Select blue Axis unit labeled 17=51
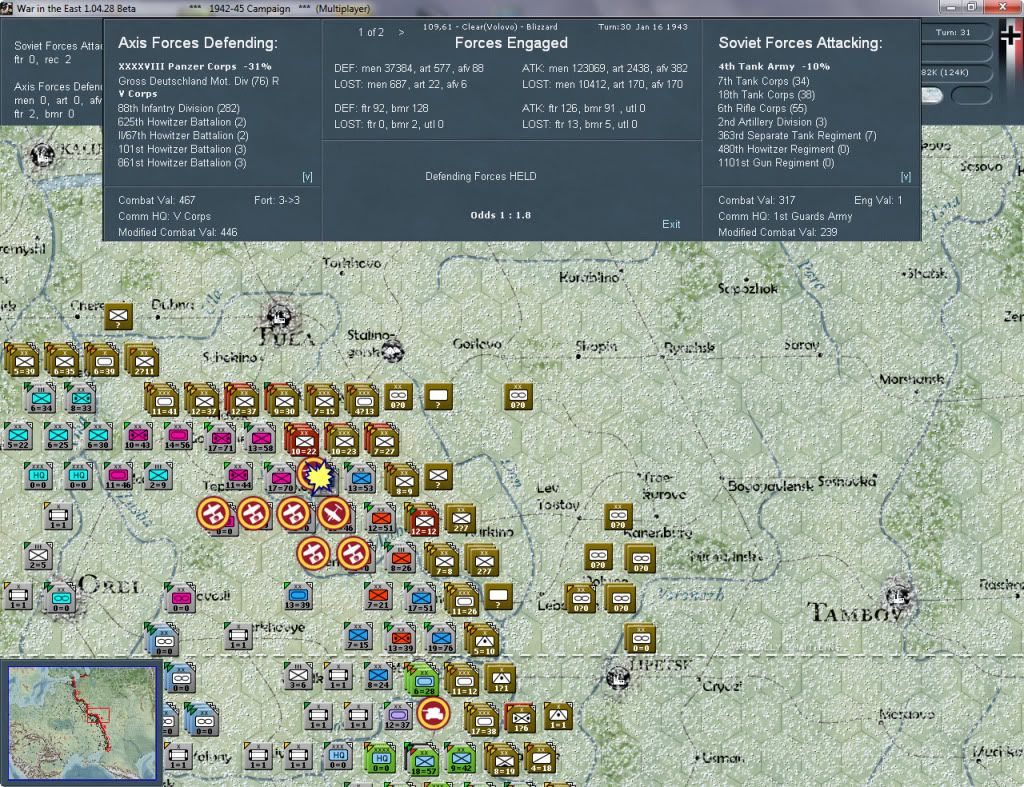1024x787 pixels. (420, 598)
